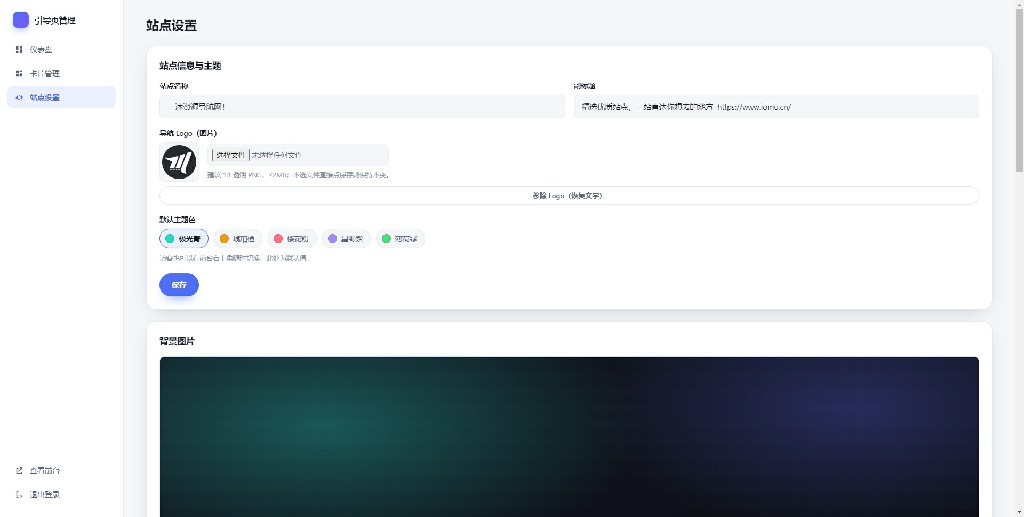Open 查看前台 external link in sidebar
The height and width of the screenshot is (517, 1024).
tap(61, 471)
